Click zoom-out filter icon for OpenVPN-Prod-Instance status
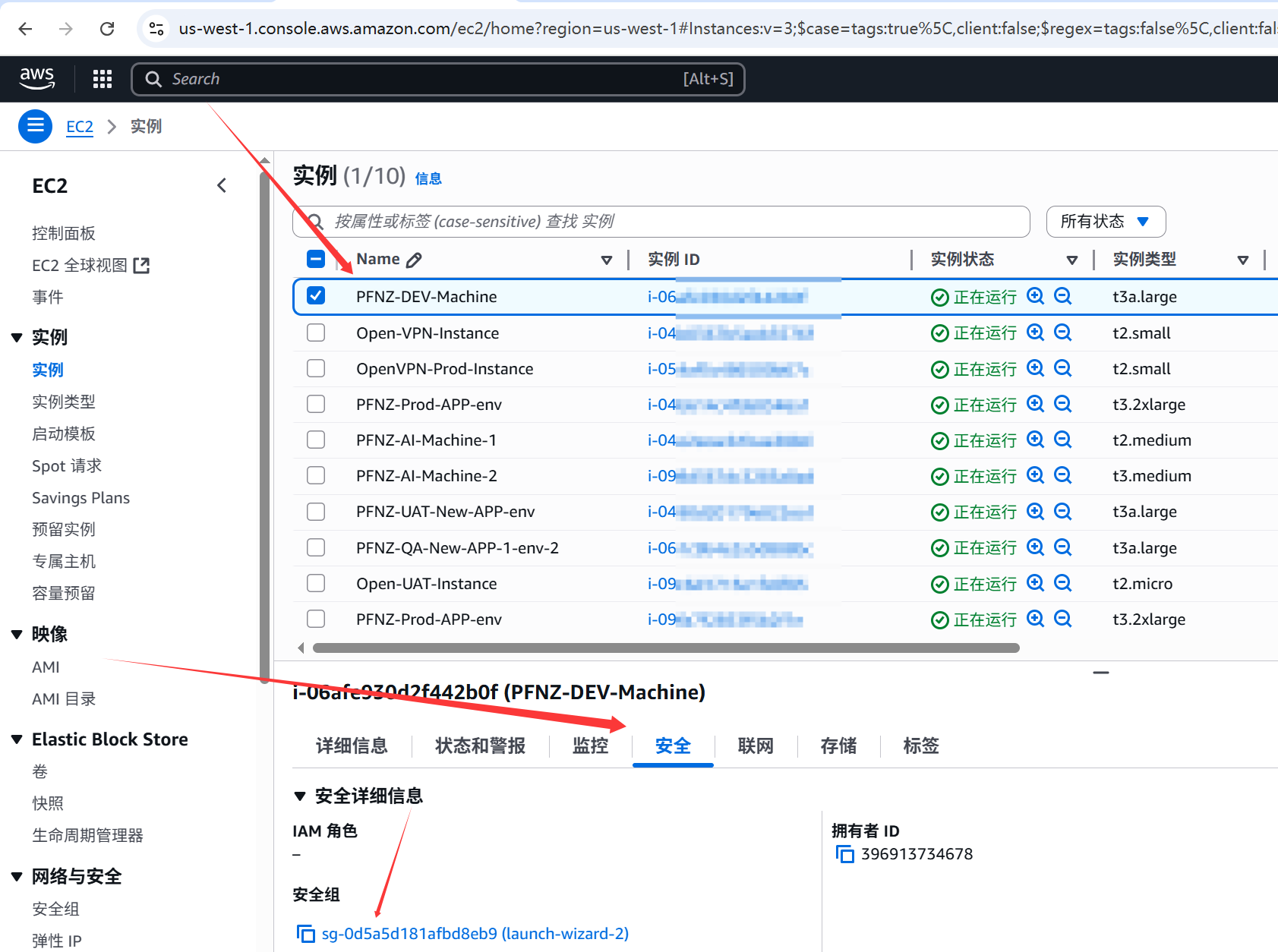The image size is (1278, 952). coord(1063,368)
